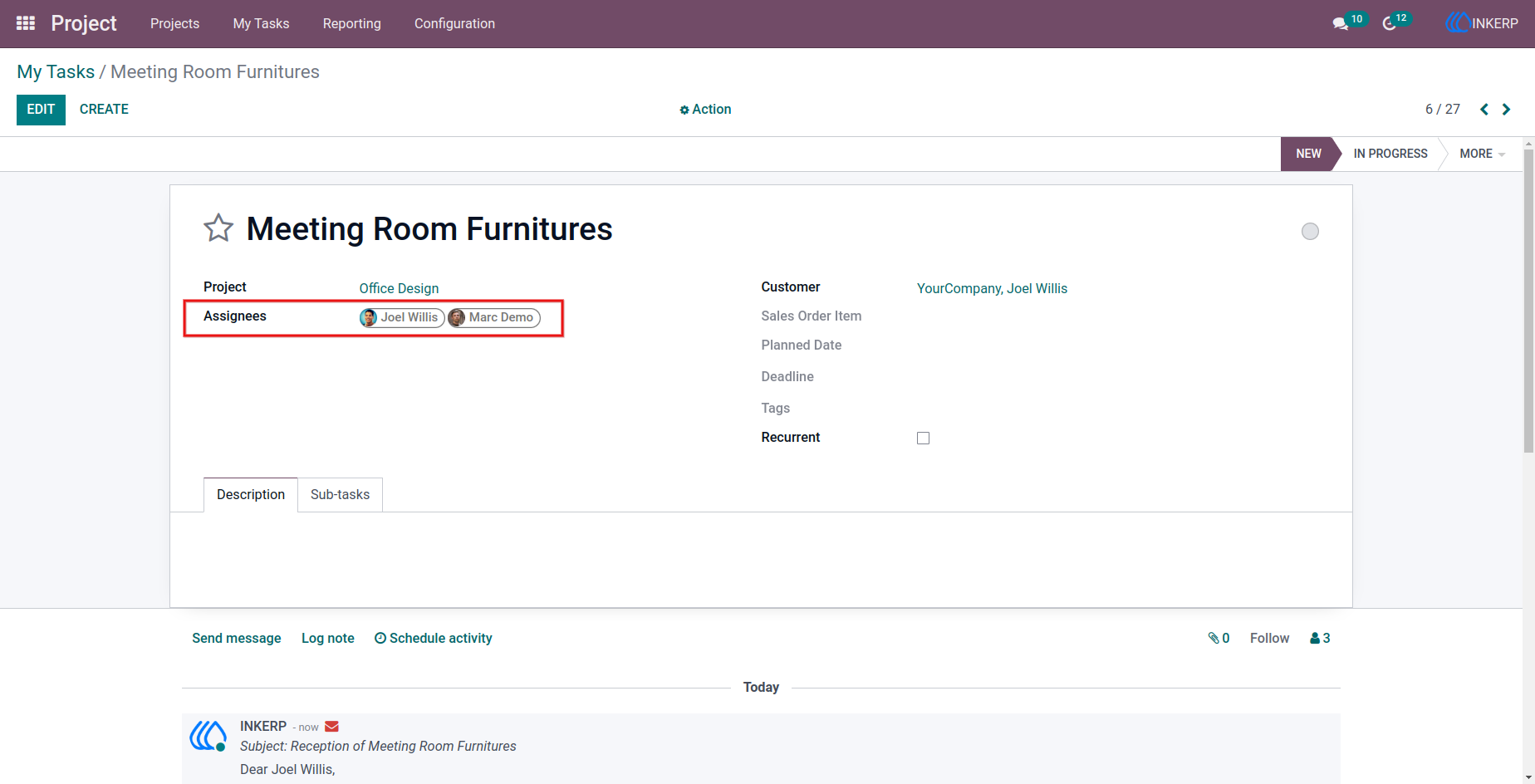Screen dimensions: 1535x784
Task: Show followers list icon
Action: click(1315, 638)
